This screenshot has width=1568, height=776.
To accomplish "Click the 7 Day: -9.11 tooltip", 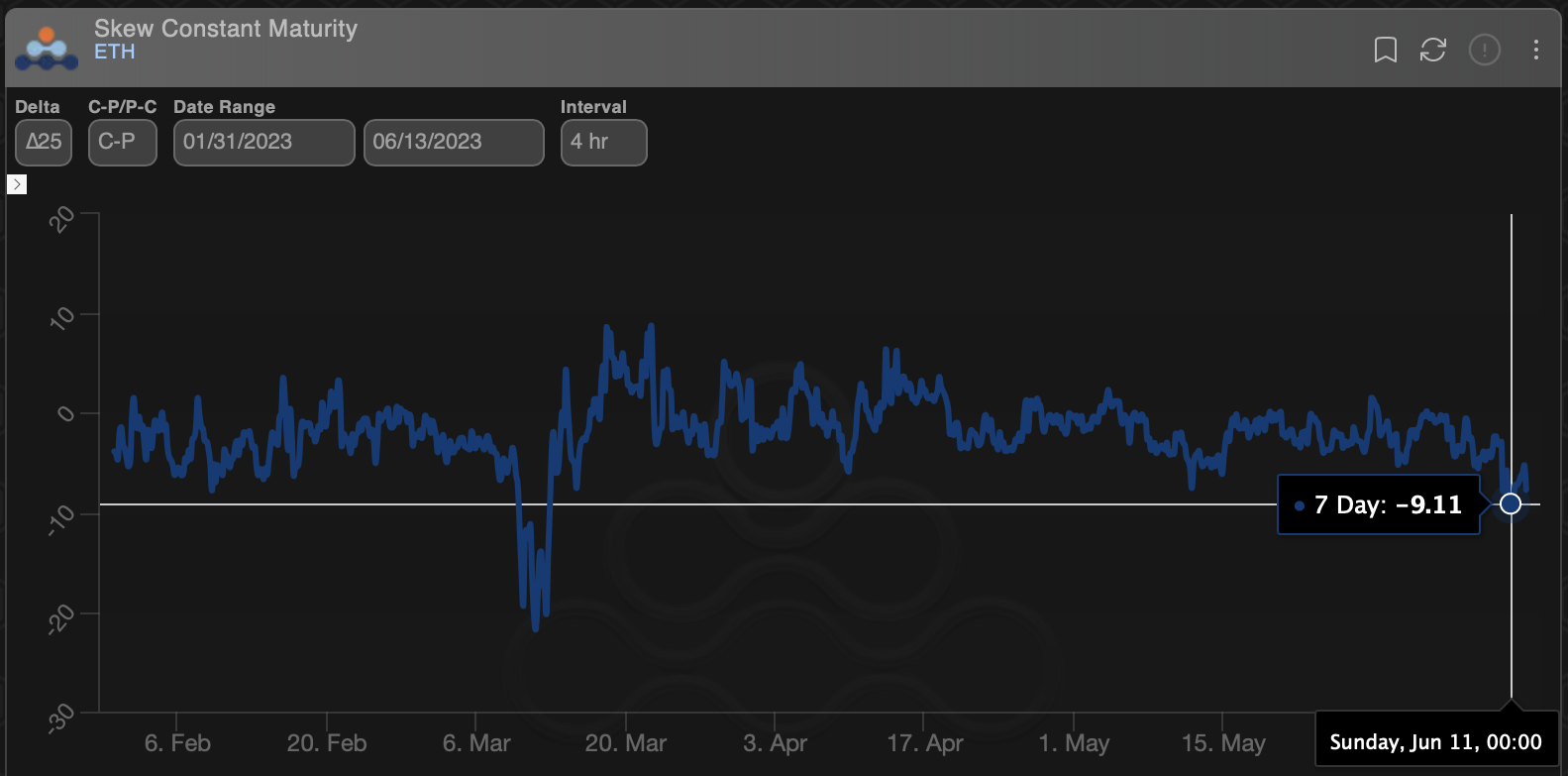I will point(1379,505).
